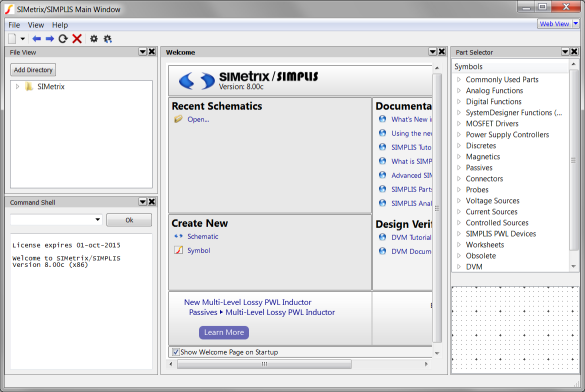Click the Welcome page horizontal scrollbar thumb
Image resolution: width=585 pixels, height=392 pixels.
click(x=264, y=364)
